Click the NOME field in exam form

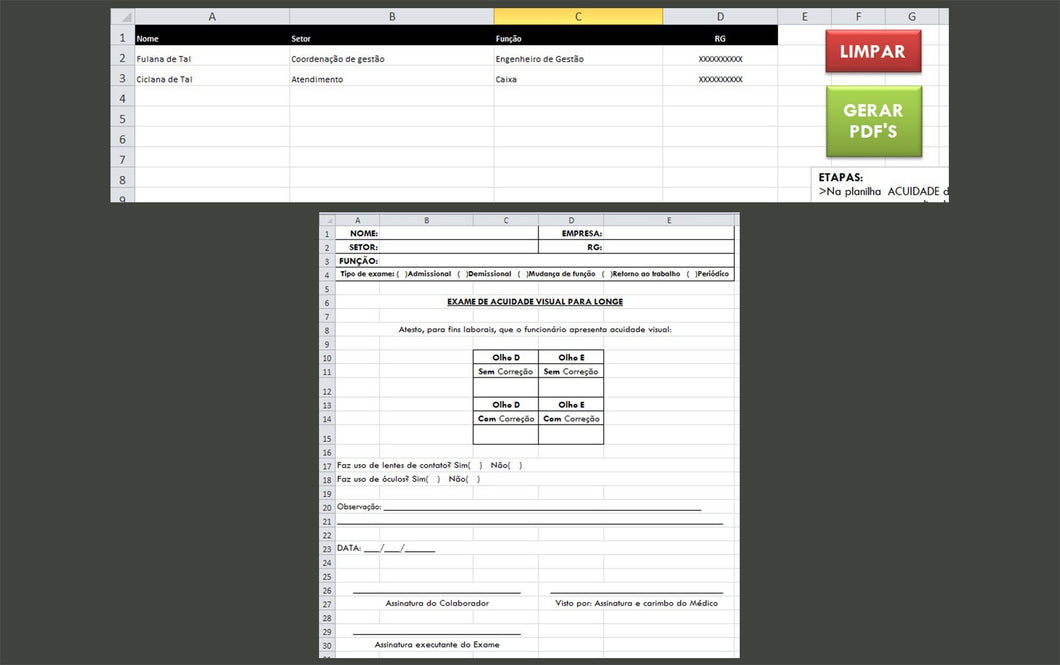tap(456, 233)
